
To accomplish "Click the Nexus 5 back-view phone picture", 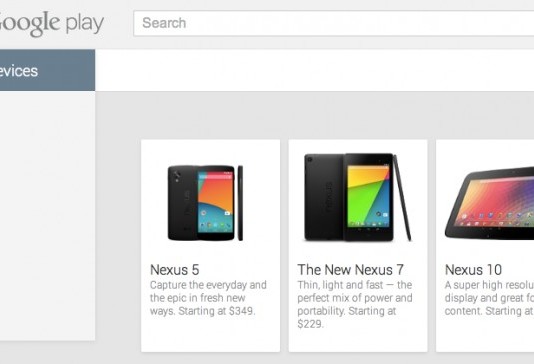I will click(x=182, y=203).
